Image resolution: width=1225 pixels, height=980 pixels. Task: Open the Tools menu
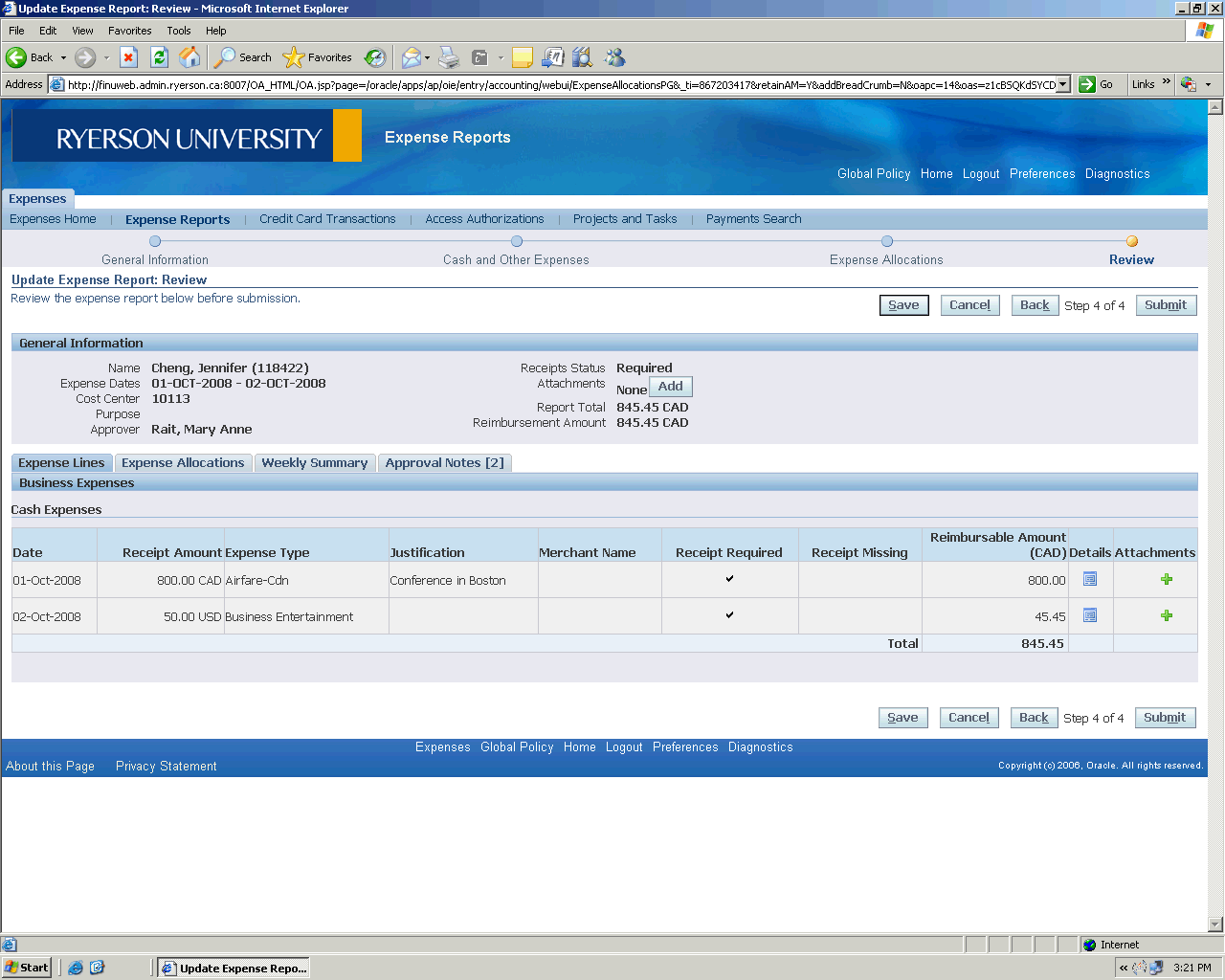179,31
